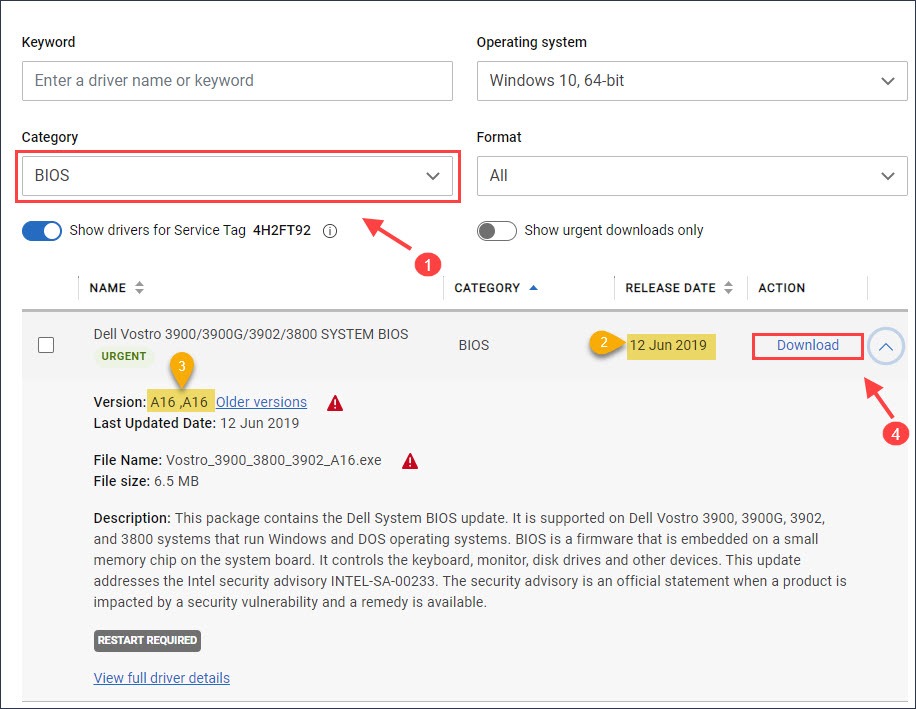This screenshot has height=709, width=916.
Task: Tick the Dell Vostro SYSTEM BIOS checkbox
Action: (x=46, y=345)
